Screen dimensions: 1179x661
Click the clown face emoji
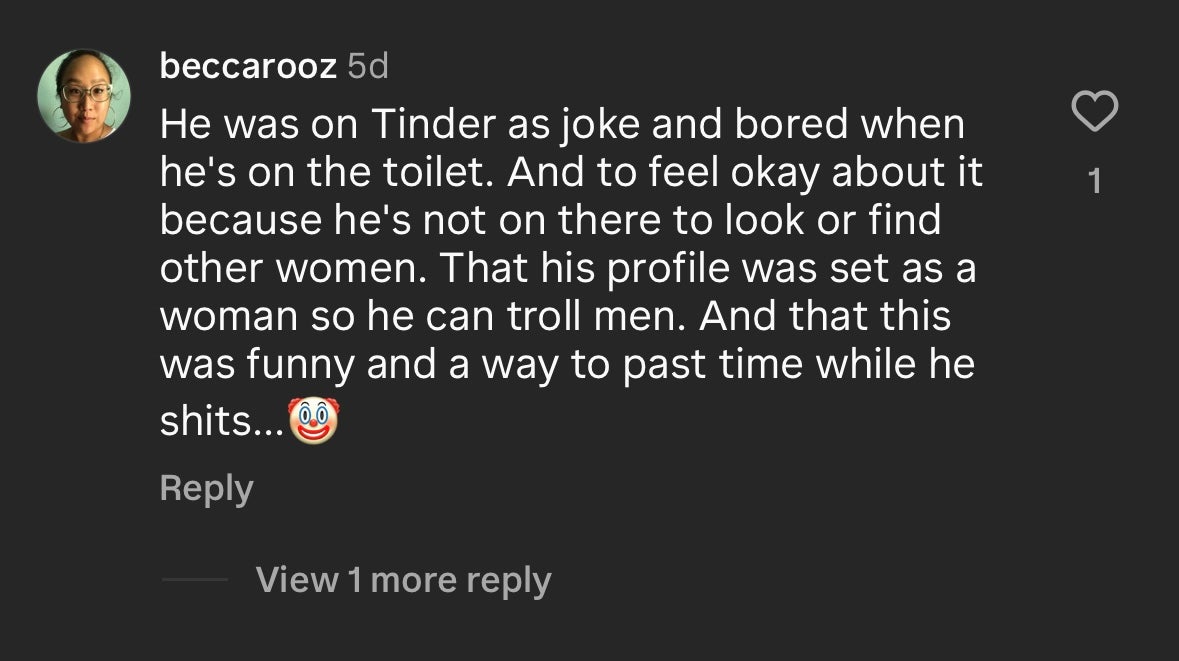pos(314,421)
